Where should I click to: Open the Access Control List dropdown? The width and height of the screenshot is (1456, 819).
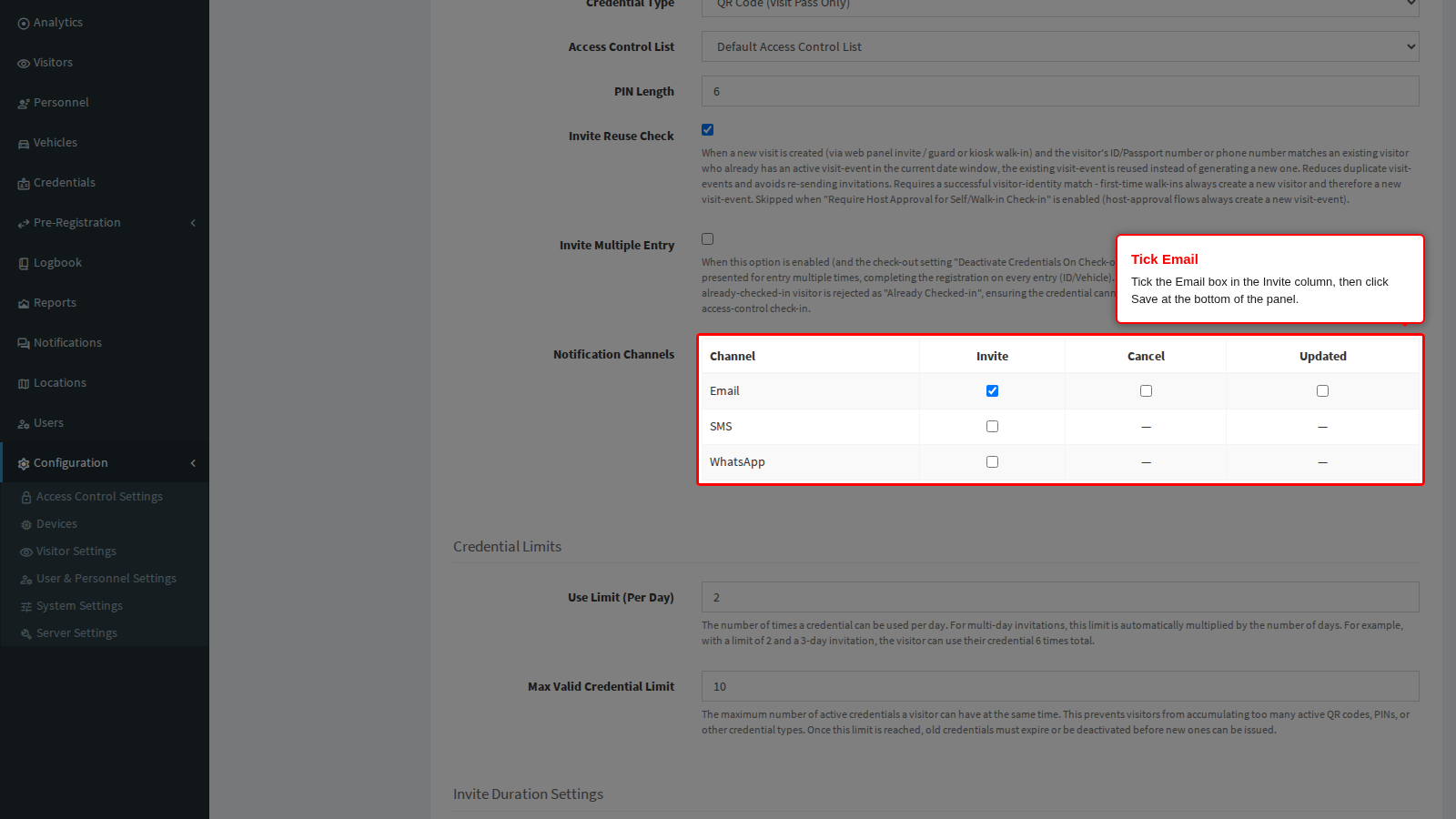(1060, 46)
